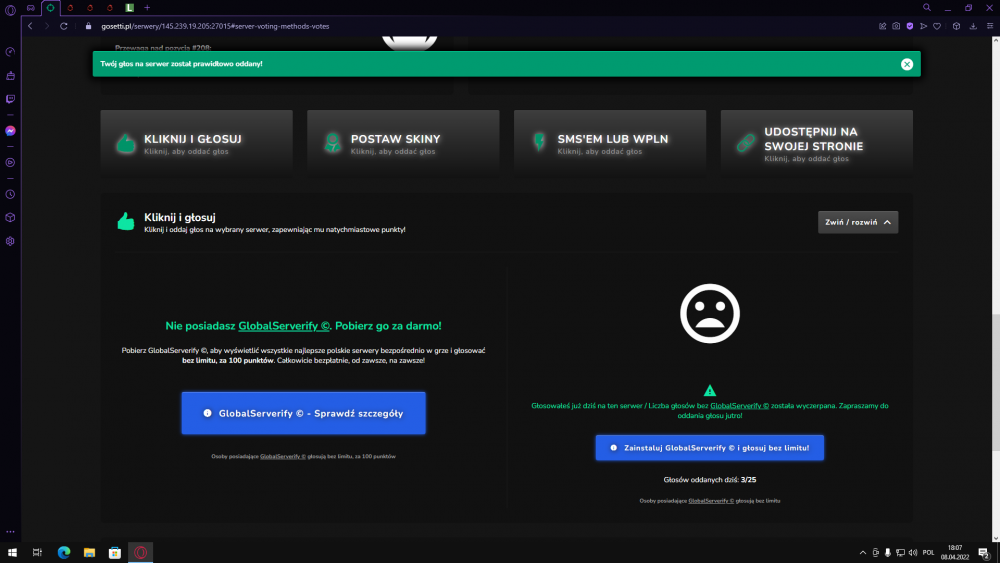Reload the page with the refresh icon
The width and height of the screenshot is (1000, 563).
coord(64,26)
